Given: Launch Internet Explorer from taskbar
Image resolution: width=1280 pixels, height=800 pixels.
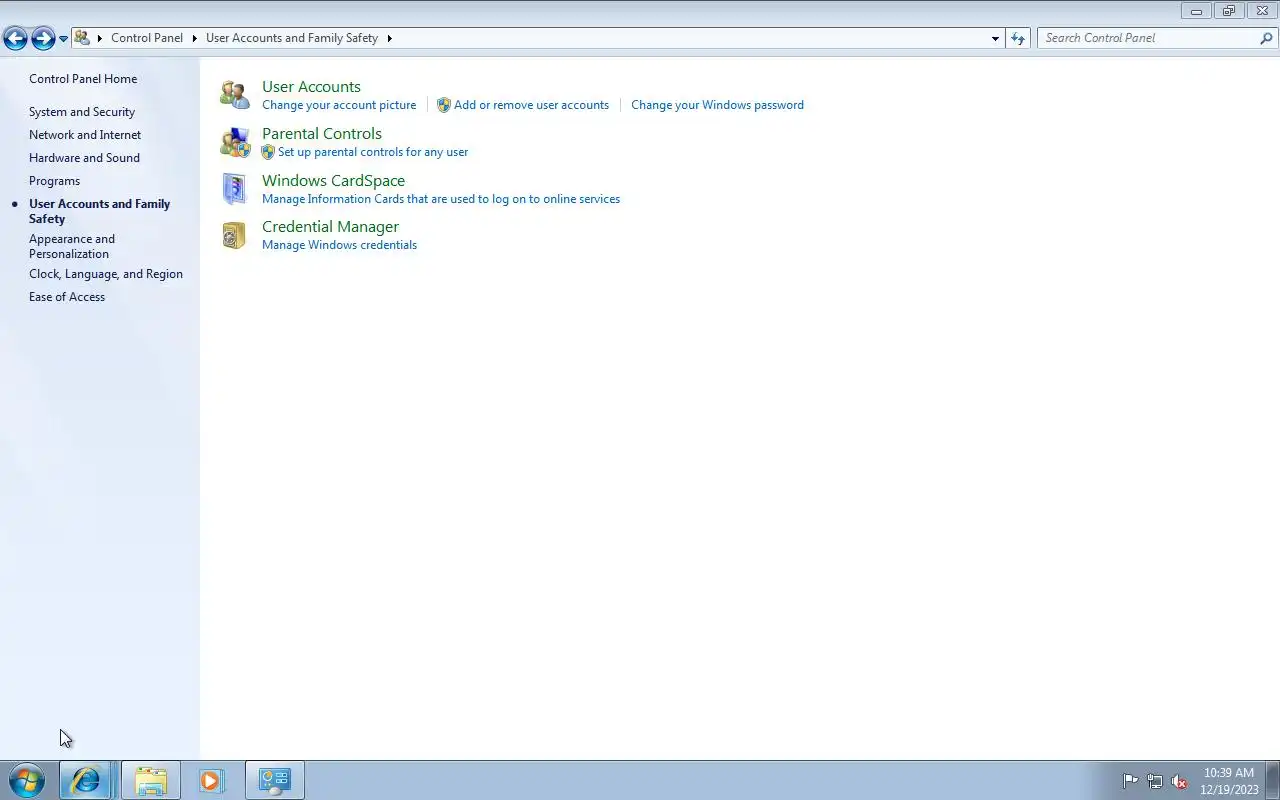Looking at the screenshot, I should (x=85, y=780).
